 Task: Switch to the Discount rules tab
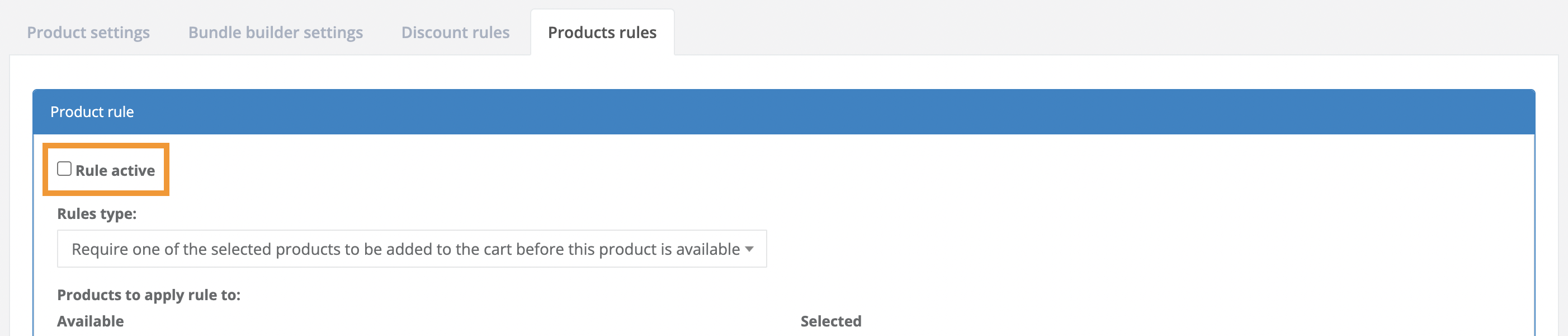455,32
